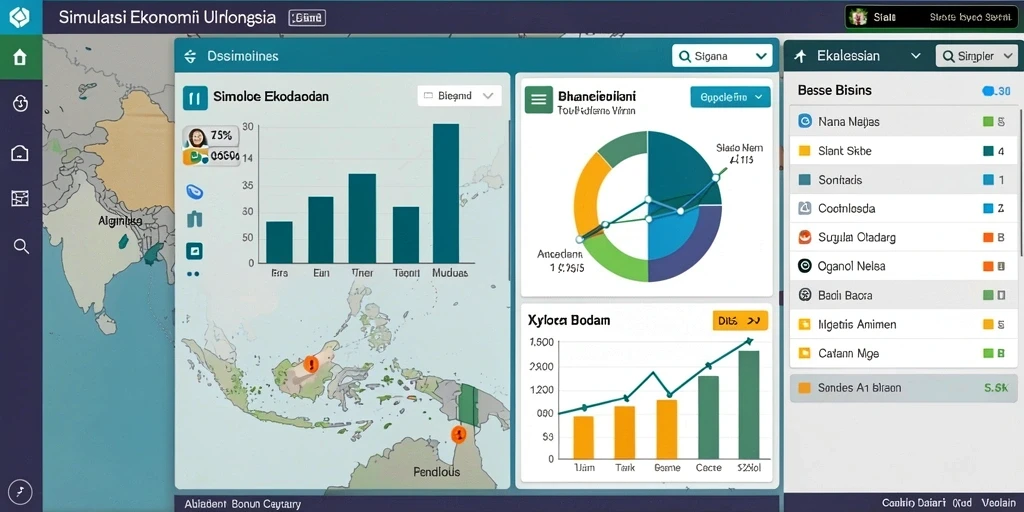The width and height of the screenshot is (1024, 512).
Task: Open the building icon in left sidebar
Action: click(20, 153)
